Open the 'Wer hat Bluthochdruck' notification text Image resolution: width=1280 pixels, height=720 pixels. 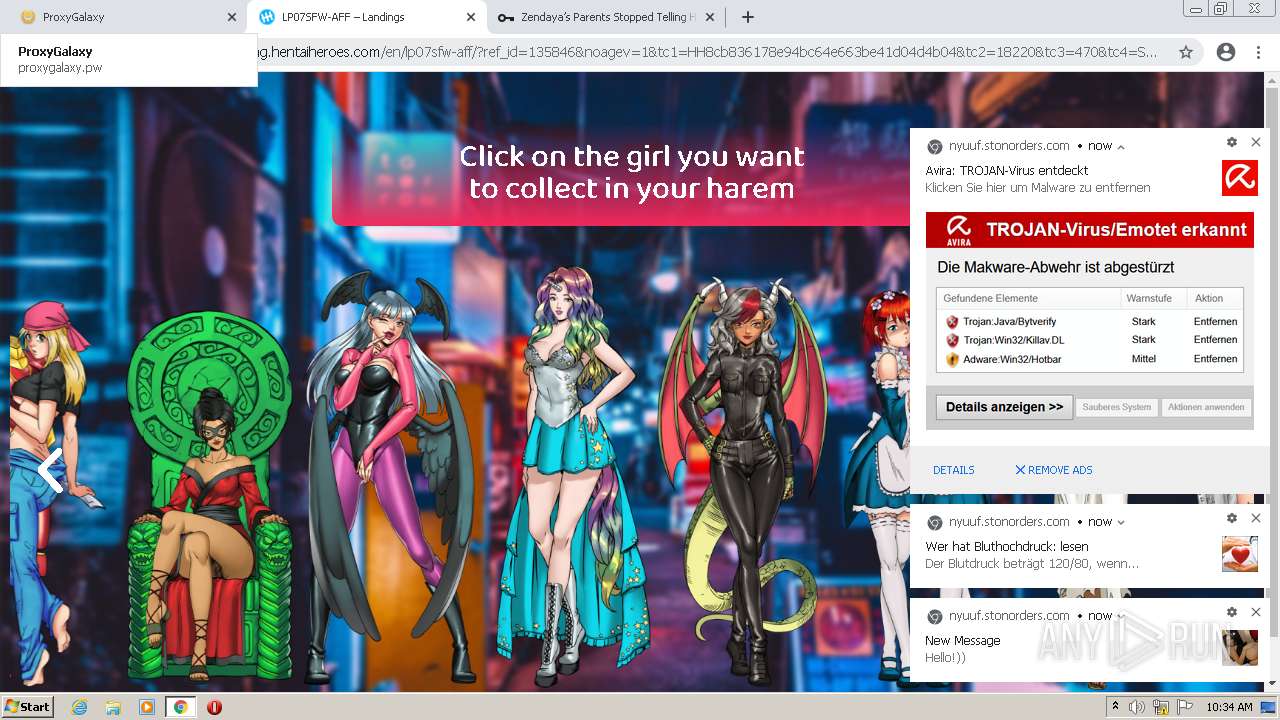[x=1007, y=547]
